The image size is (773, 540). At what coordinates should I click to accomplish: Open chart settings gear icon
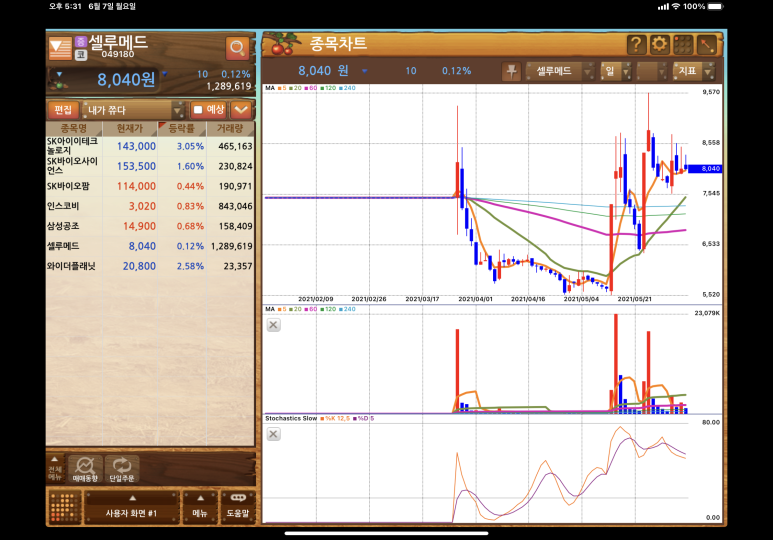(659, 45)
